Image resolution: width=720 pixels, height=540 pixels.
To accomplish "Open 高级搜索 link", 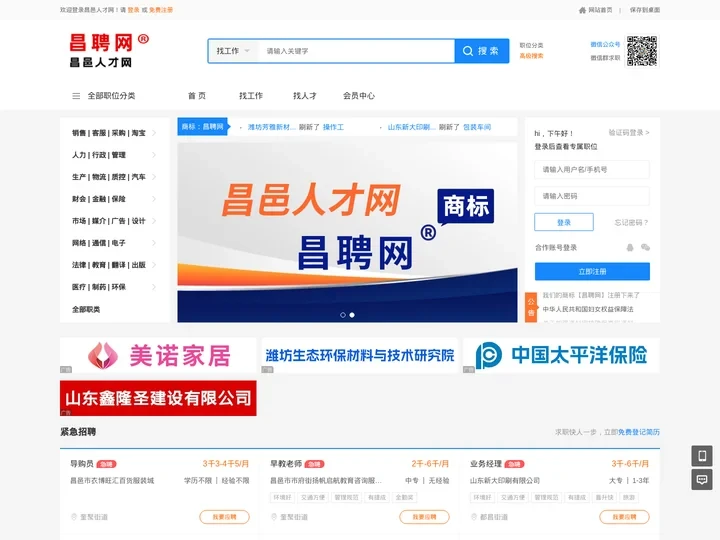I will pos(531,56).
